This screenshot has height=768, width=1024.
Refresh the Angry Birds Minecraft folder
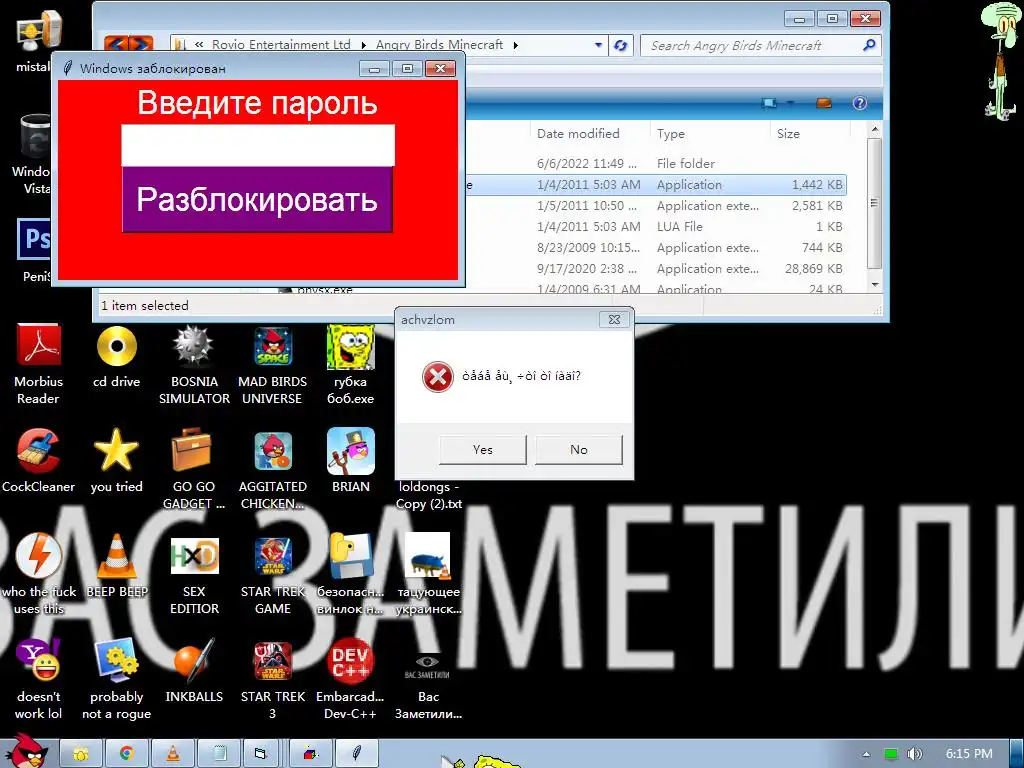click(620, 45)
